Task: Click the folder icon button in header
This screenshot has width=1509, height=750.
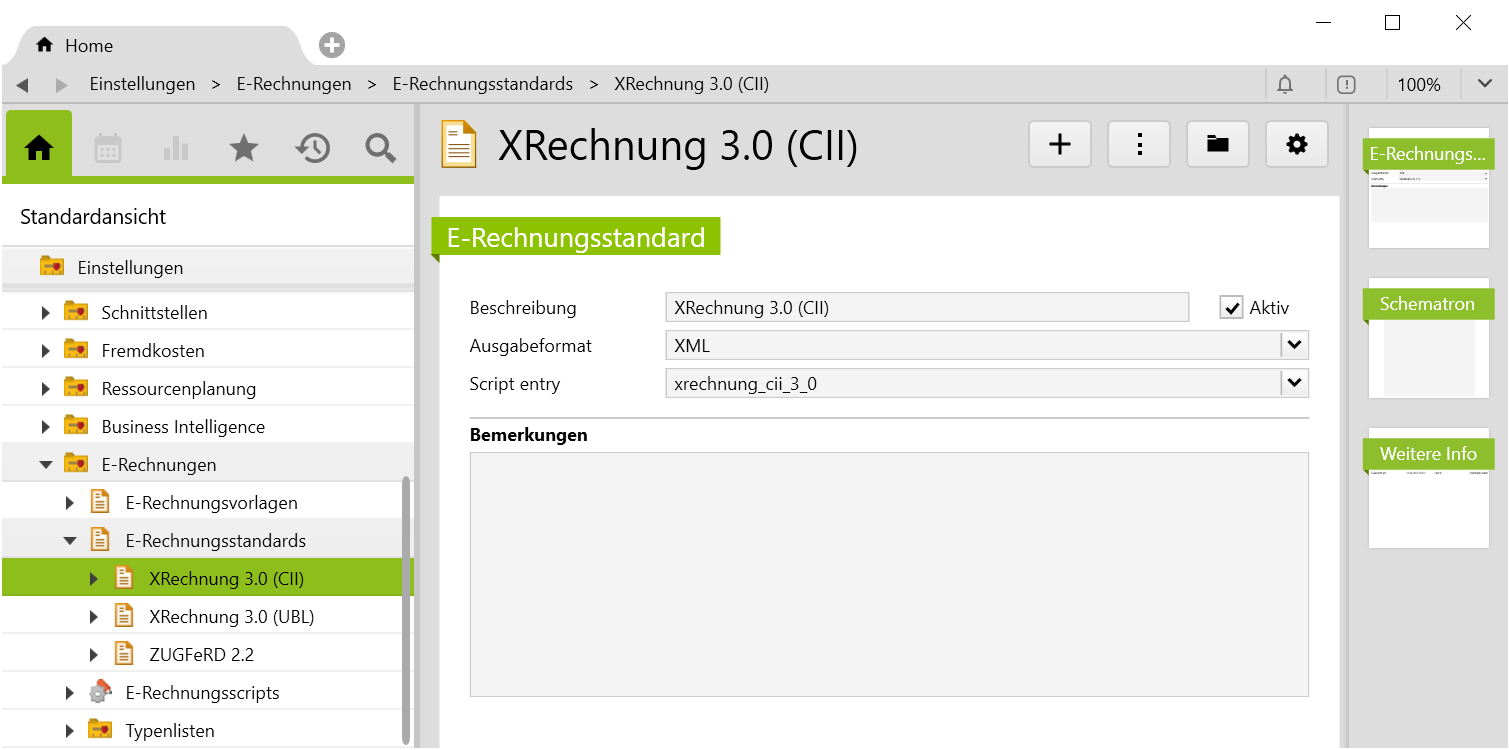Action: [x=1217, y=145]
